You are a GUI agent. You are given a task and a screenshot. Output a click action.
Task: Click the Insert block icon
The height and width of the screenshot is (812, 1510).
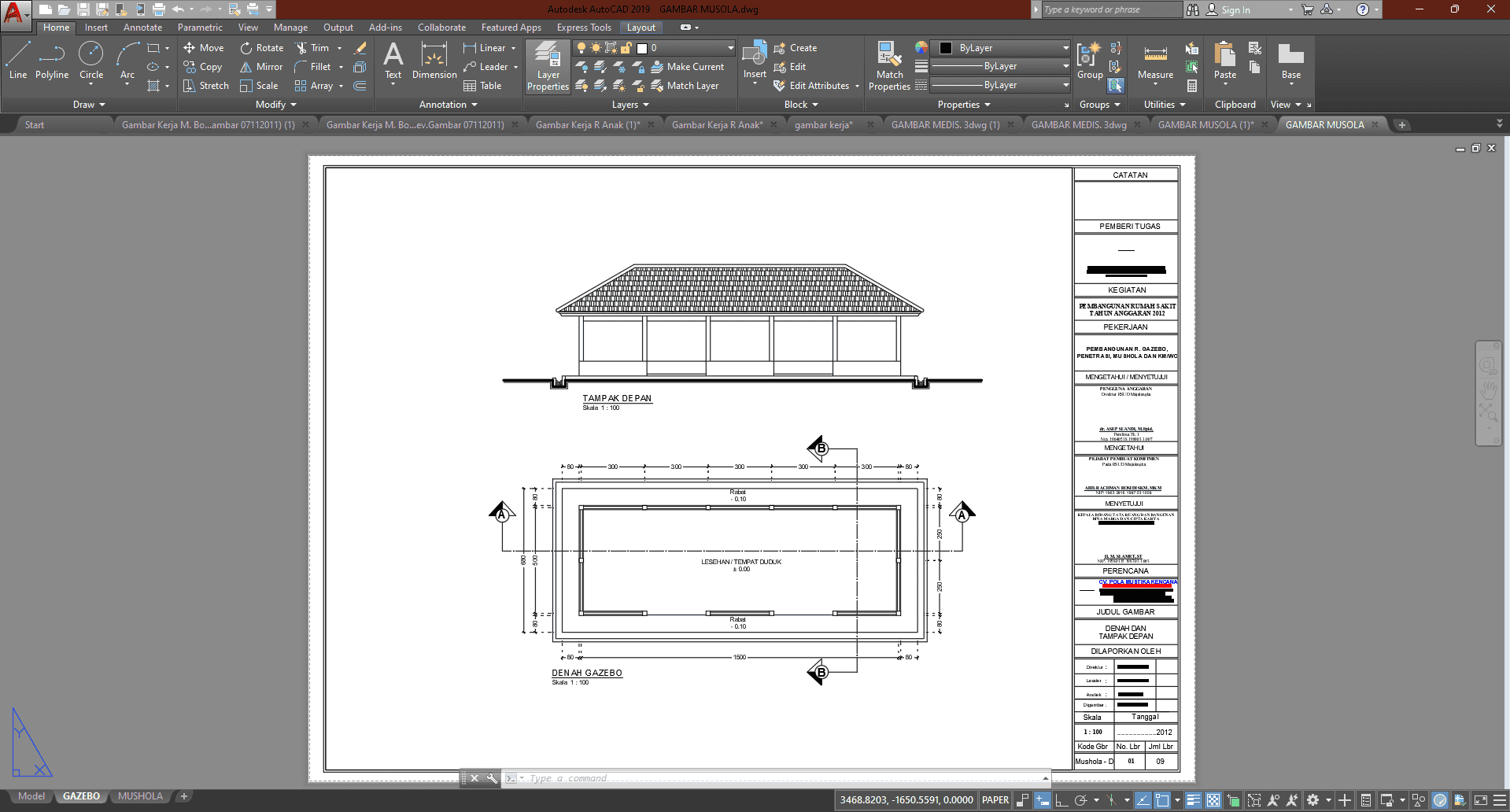pos(755,61)
